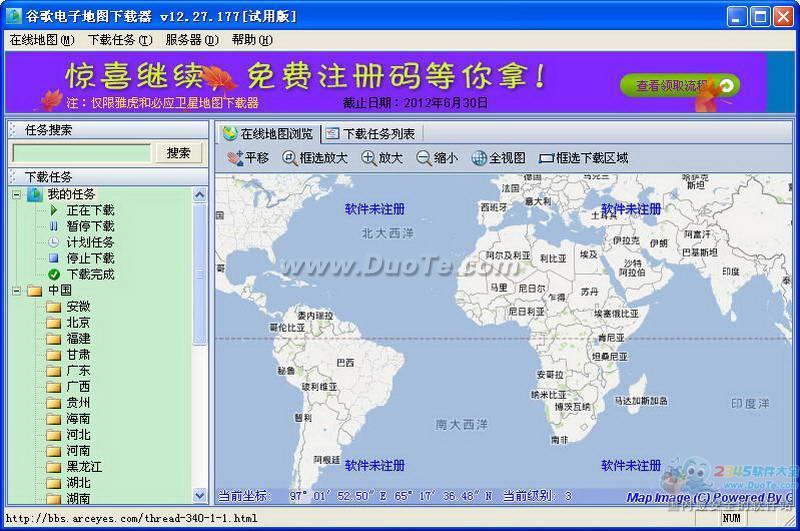The width and height of the screenshot is (800, 531).
Task: Click the 搜索 button
Action: point(178,153)
